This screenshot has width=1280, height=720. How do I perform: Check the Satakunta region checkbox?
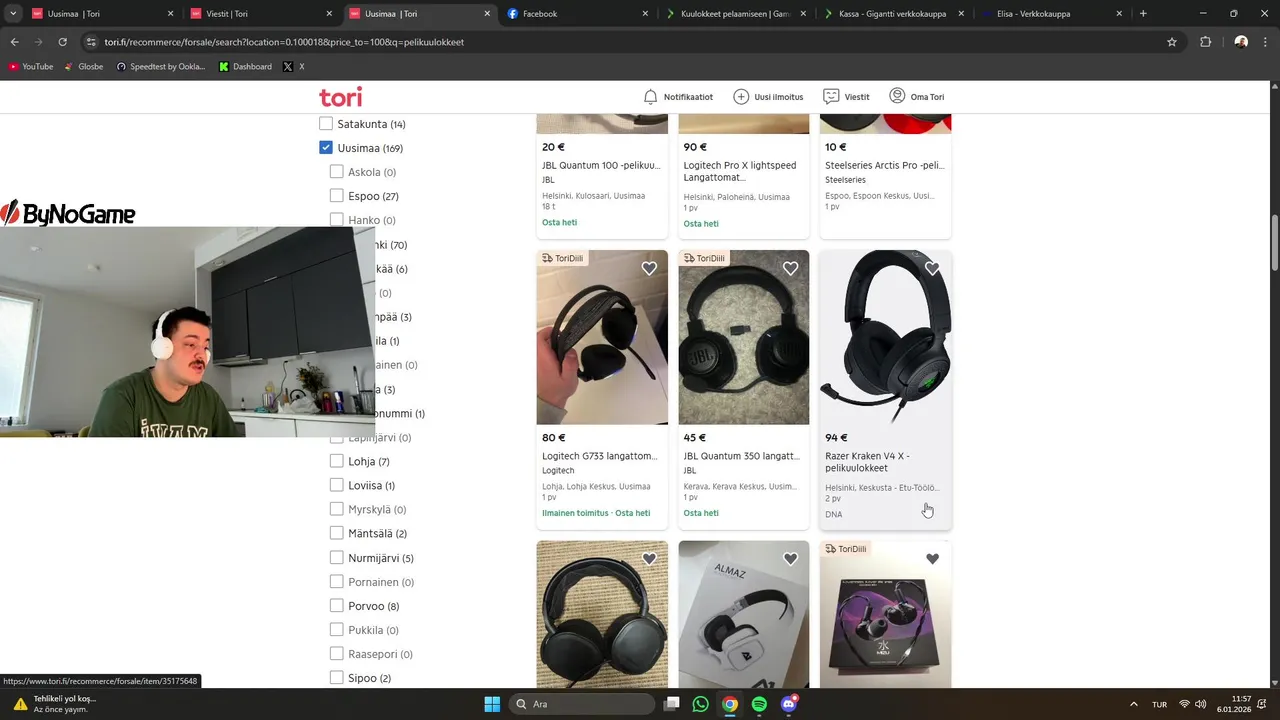click(325, 124)
